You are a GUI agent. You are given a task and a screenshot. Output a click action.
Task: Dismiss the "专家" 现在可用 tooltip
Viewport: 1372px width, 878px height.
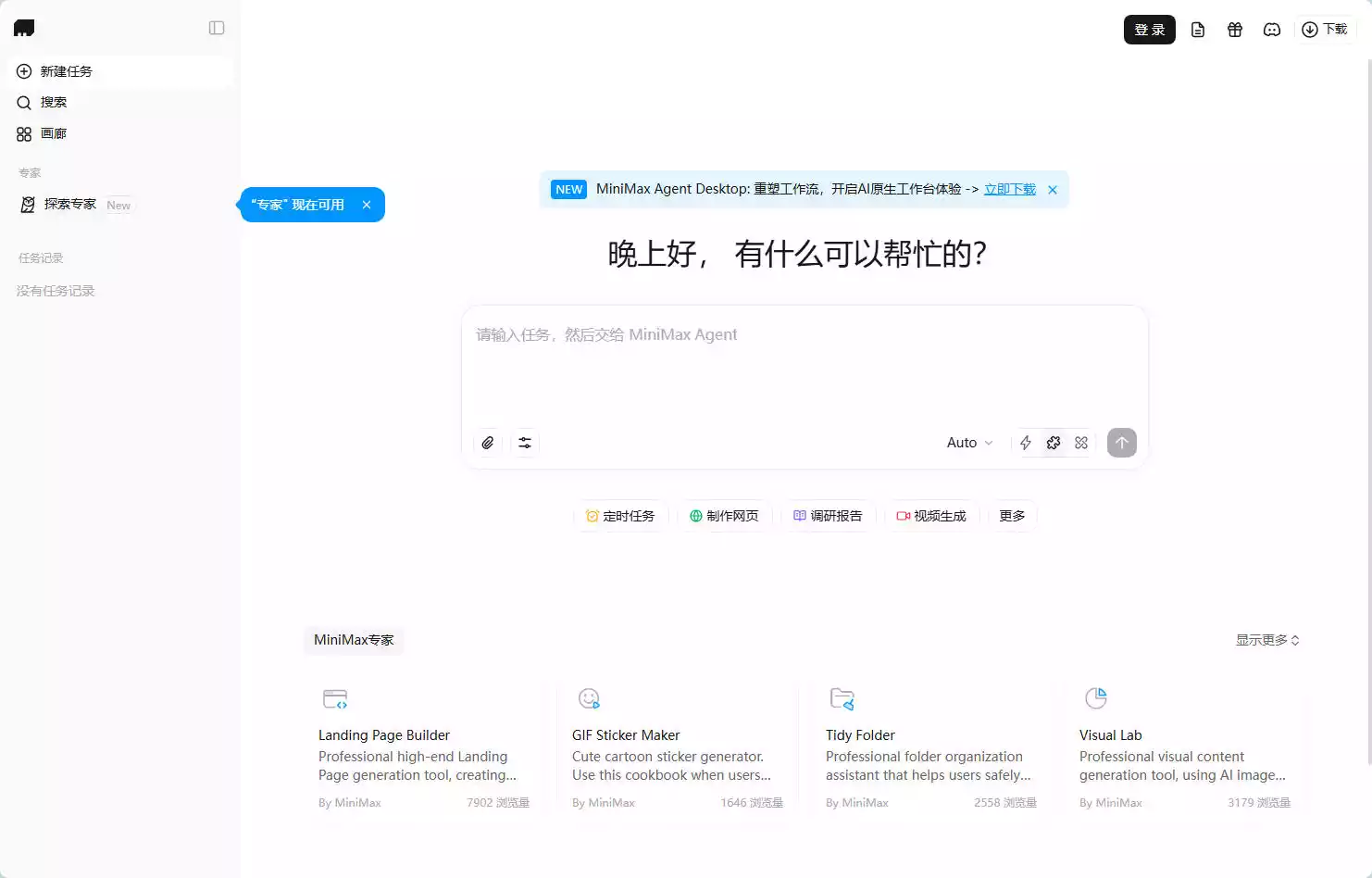[367, 205]
